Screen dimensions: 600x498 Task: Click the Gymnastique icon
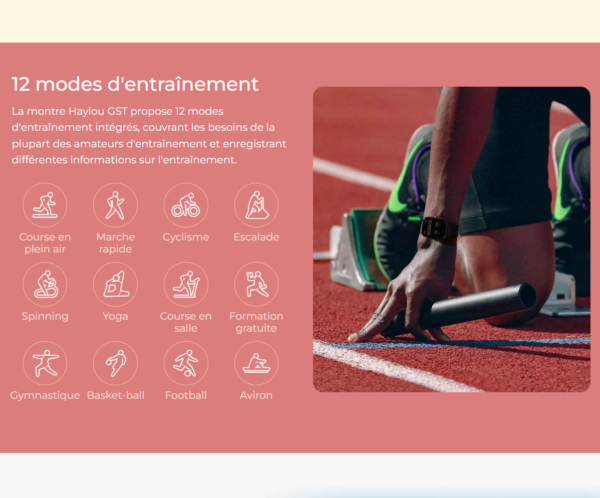[x=45, y=363]
